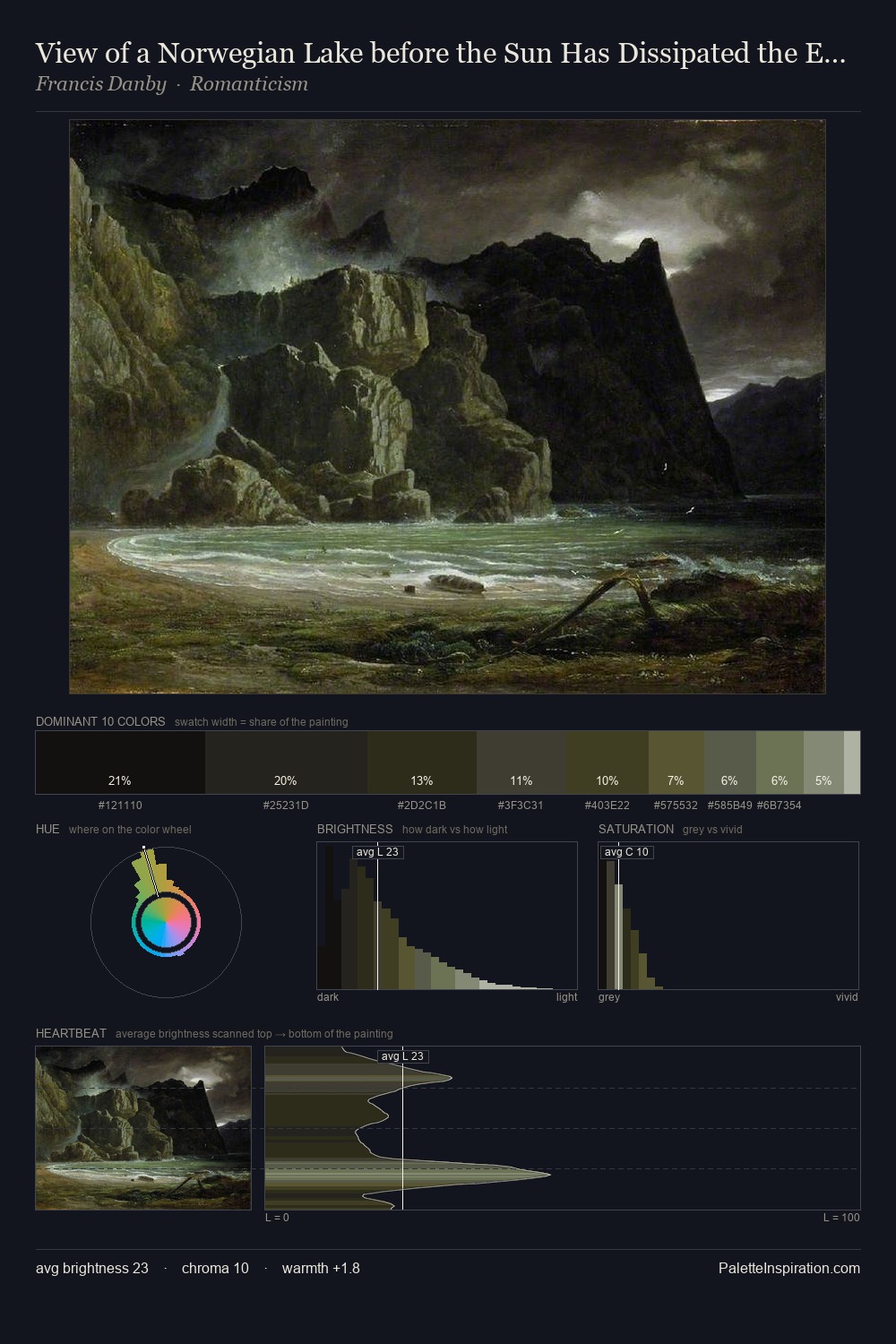Viewport: 896px width, 1344px height.
Task: Click the DOMINANT 10 COLORS heading
Action: coord(100,721)
